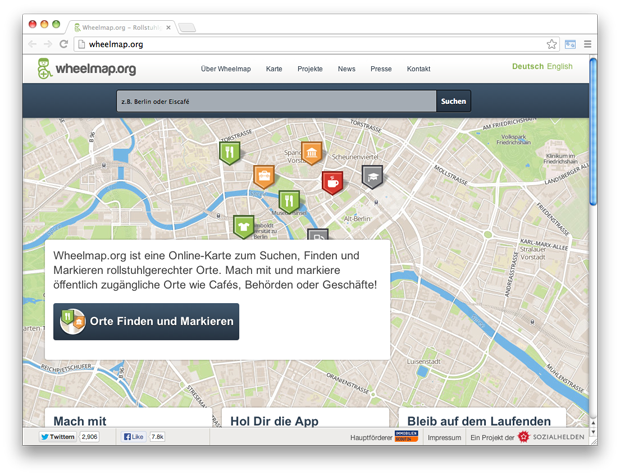Click the page vertical scrollbar thumb

pos(593,131)
